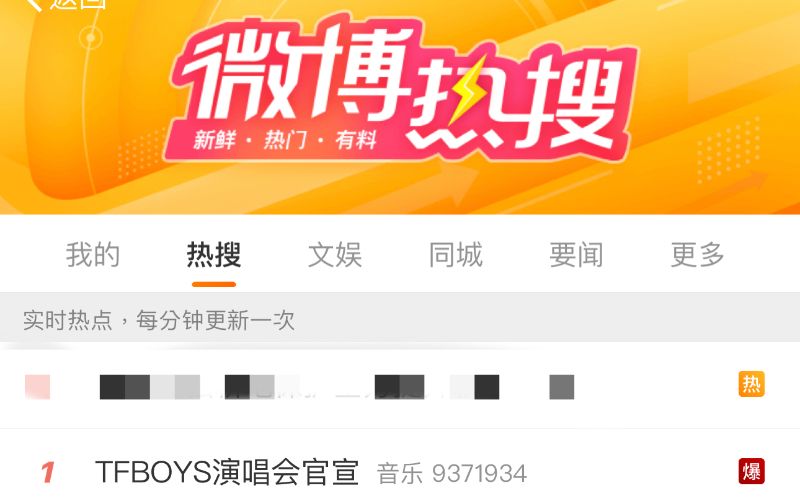Open the blurred pinned topic row
Image resolution: width=800 pixels, height=501 pixels.
[x=400, y=386]
